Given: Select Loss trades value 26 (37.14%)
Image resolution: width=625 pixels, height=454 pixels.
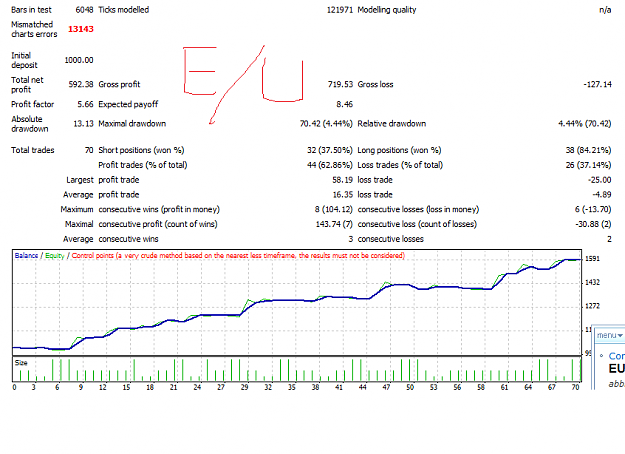Looking at the screenshot, I should pyautogui.click(x=588, y=165).
